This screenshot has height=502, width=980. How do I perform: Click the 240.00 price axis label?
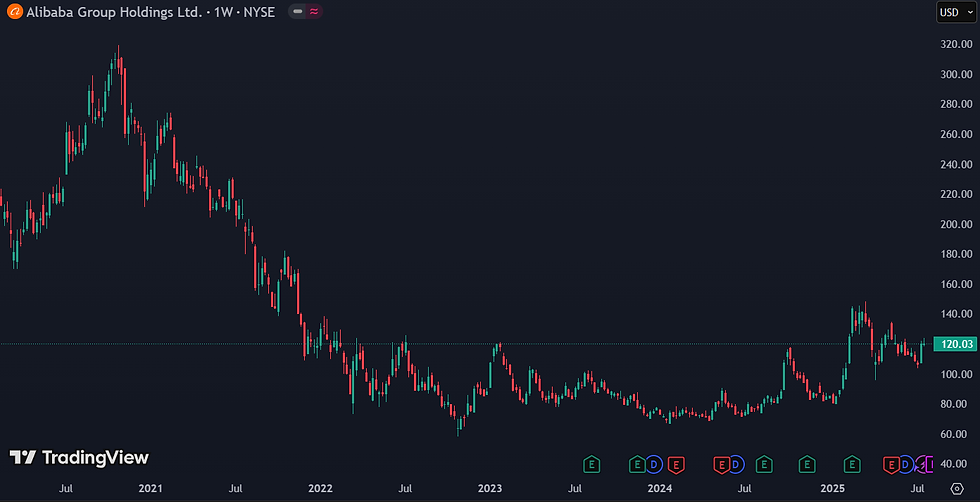pos(958,164)
